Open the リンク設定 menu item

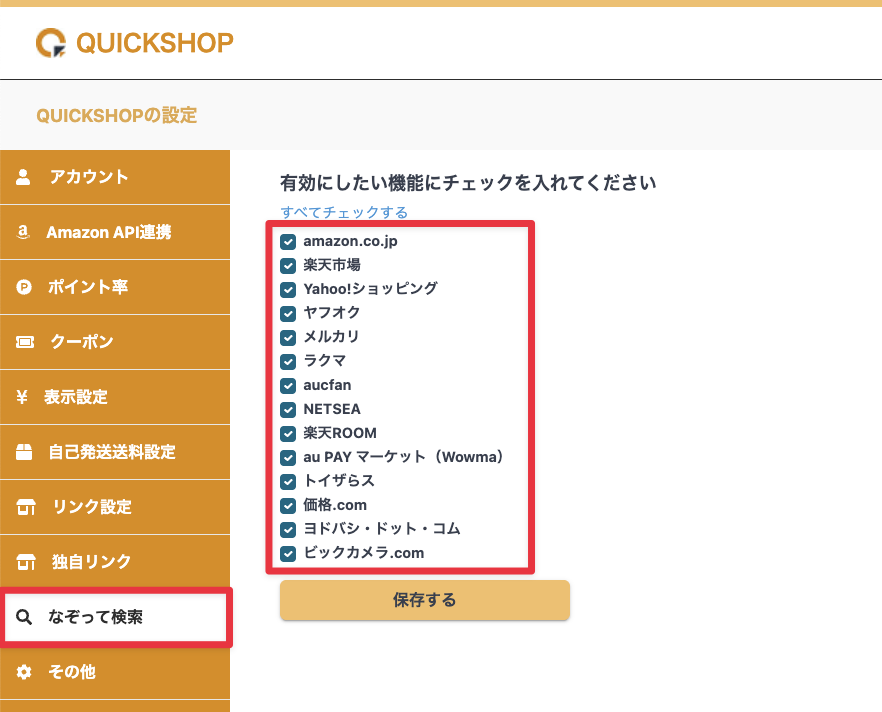click(91, 507)
